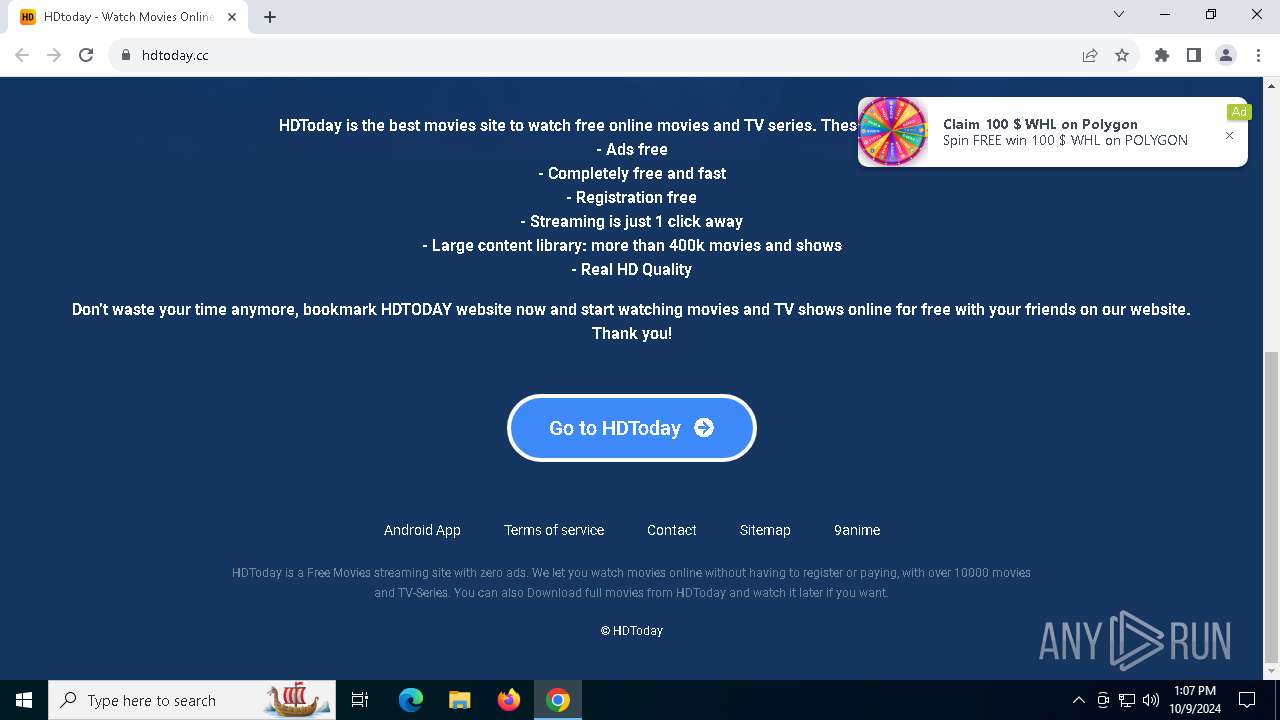Close the Polygon ad popup
The height and width of the screenshot is (720, 1280).
1230,136
